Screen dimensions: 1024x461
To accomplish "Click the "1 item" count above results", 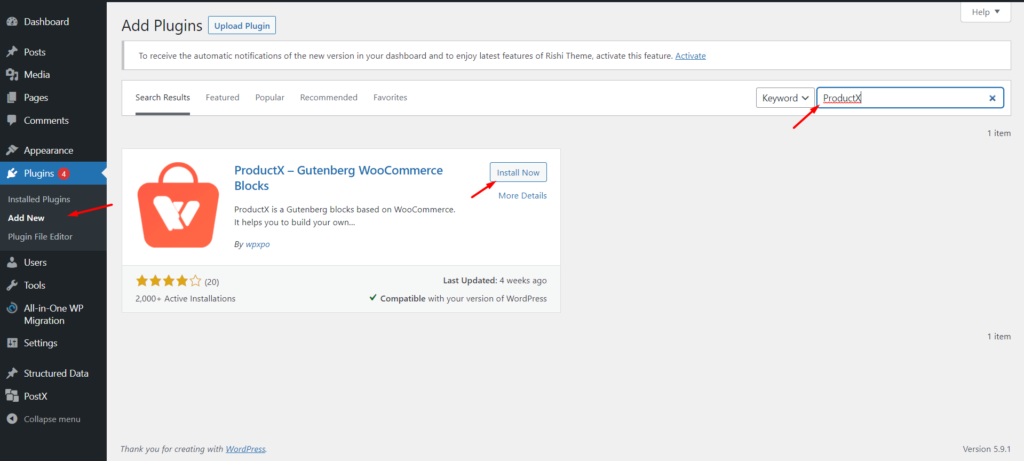I will 999,133.
